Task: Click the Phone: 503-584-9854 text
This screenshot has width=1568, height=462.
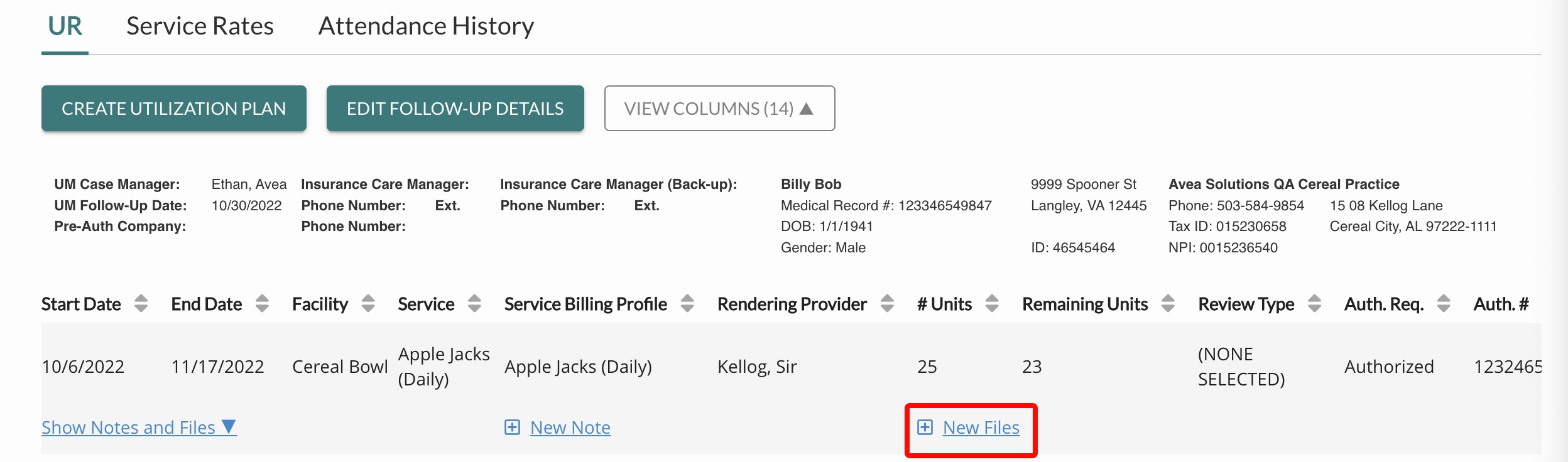Action: click(1236, 205)
